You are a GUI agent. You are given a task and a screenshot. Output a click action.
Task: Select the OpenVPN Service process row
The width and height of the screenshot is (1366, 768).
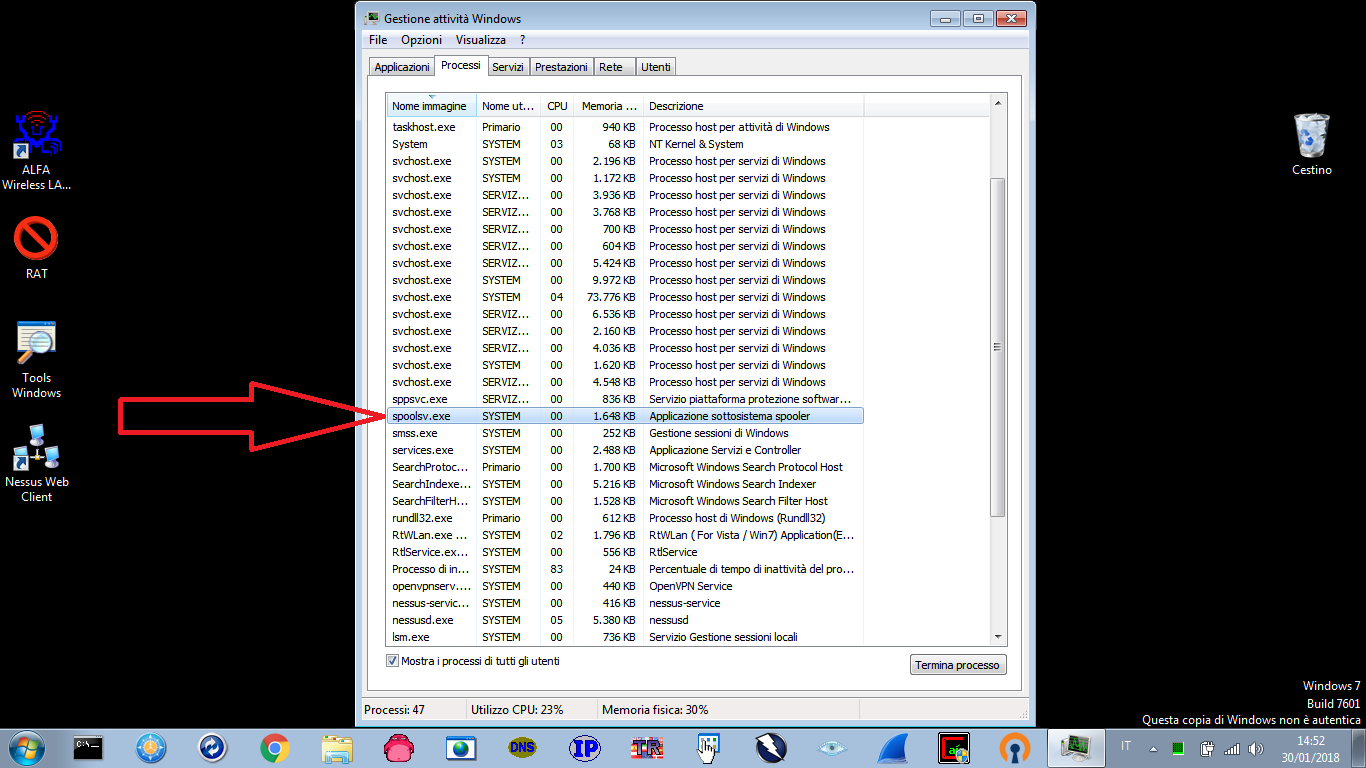pos(625,586)
